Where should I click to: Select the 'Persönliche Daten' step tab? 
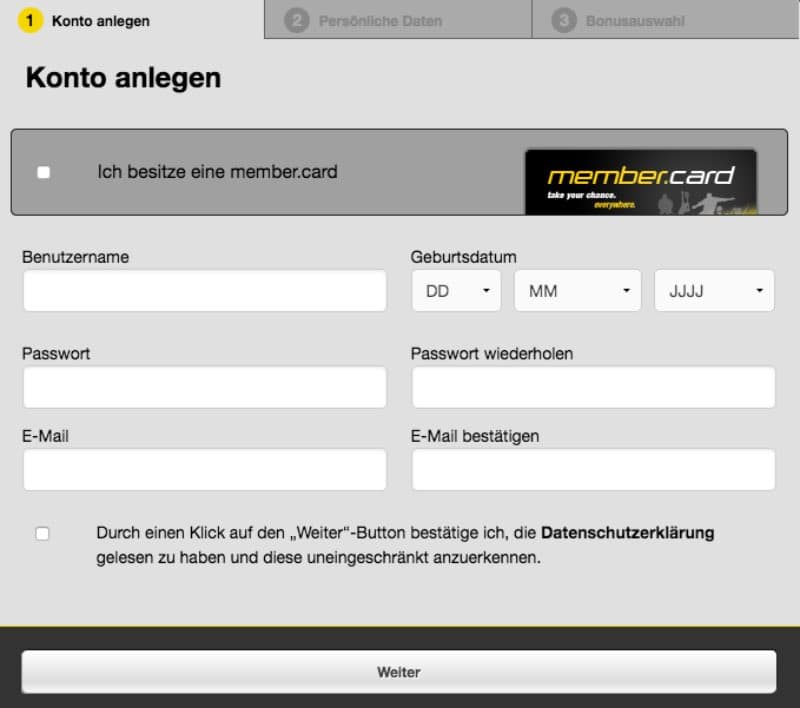point(398,19)
